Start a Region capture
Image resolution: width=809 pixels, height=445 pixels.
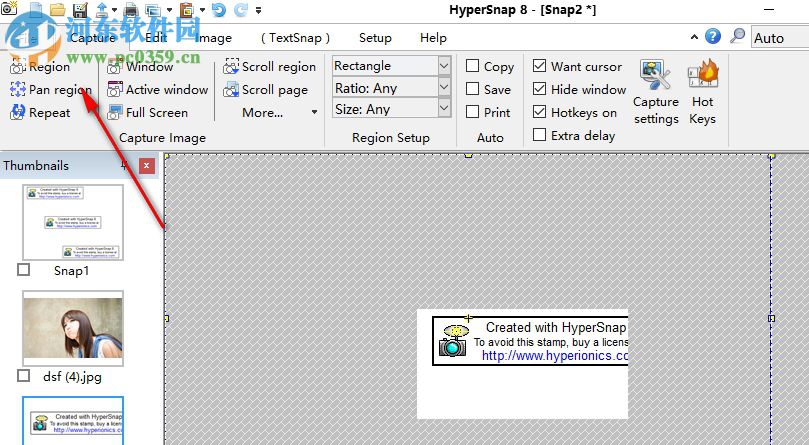[40, 67]
